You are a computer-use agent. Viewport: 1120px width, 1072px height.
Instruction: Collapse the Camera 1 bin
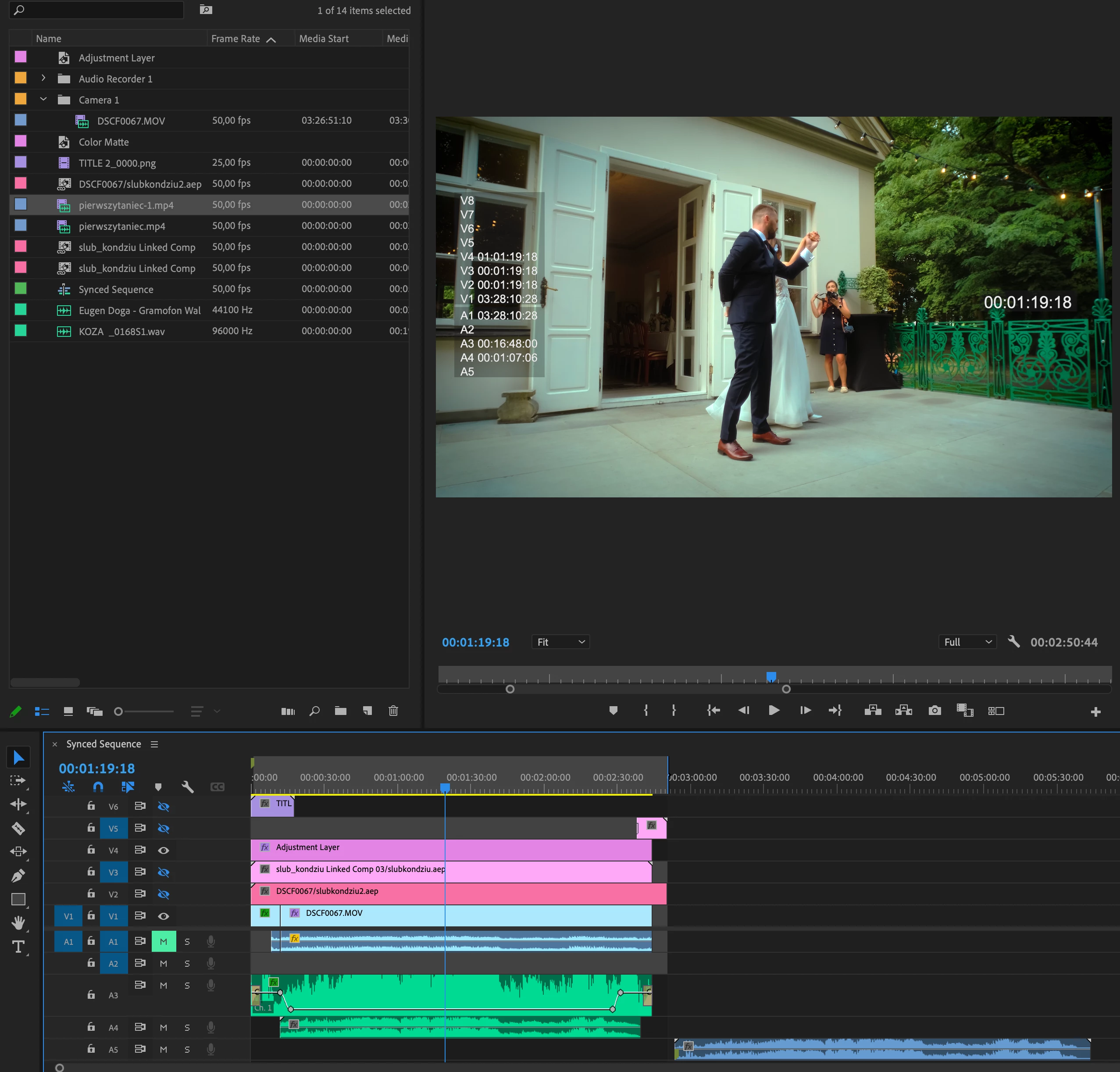point(43,100)
